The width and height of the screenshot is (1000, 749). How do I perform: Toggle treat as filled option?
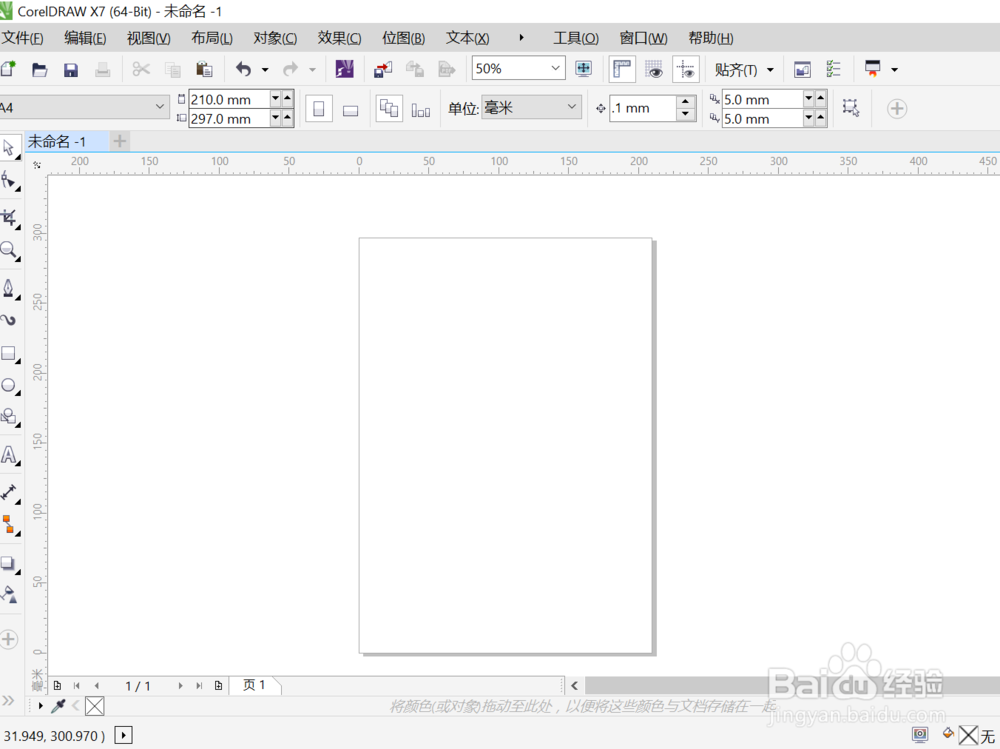click(x=851, y=107)
